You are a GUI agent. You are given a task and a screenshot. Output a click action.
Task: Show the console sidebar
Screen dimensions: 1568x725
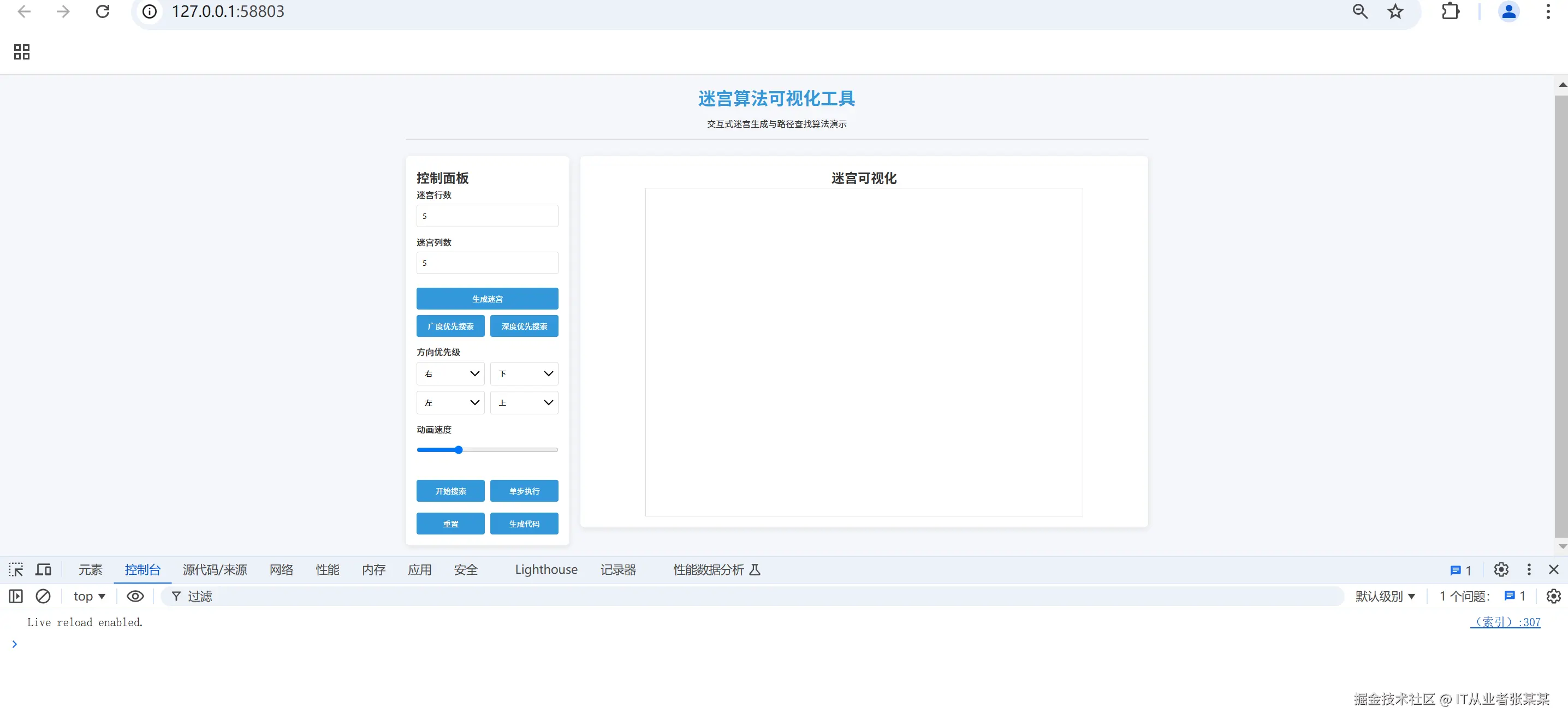coord(16,597)
